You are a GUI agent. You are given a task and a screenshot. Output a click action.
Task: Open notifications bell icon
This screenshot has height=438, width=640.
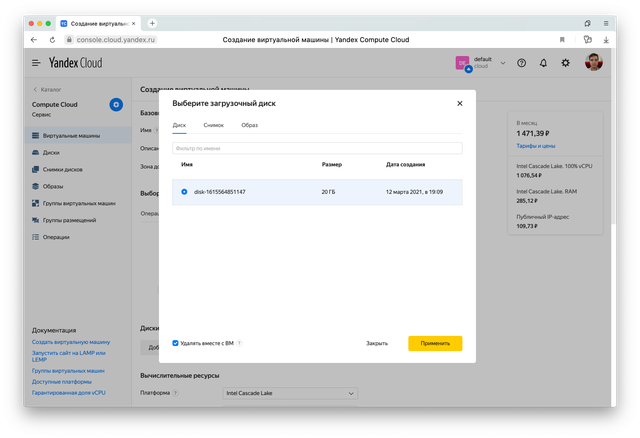point(543,62)
